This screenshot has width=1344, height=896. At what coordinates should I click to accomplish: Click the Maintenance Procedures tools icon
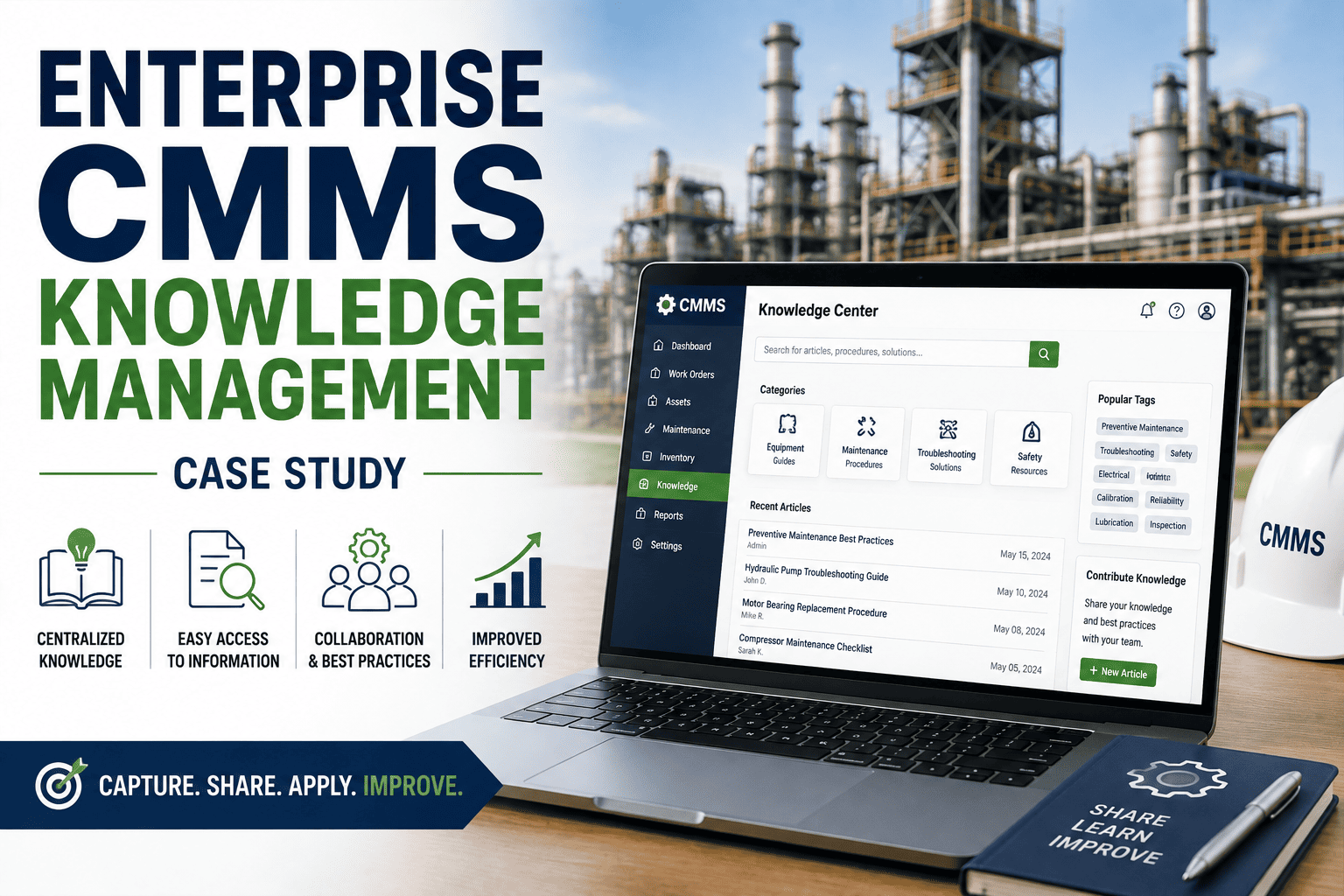coord(866,426)
